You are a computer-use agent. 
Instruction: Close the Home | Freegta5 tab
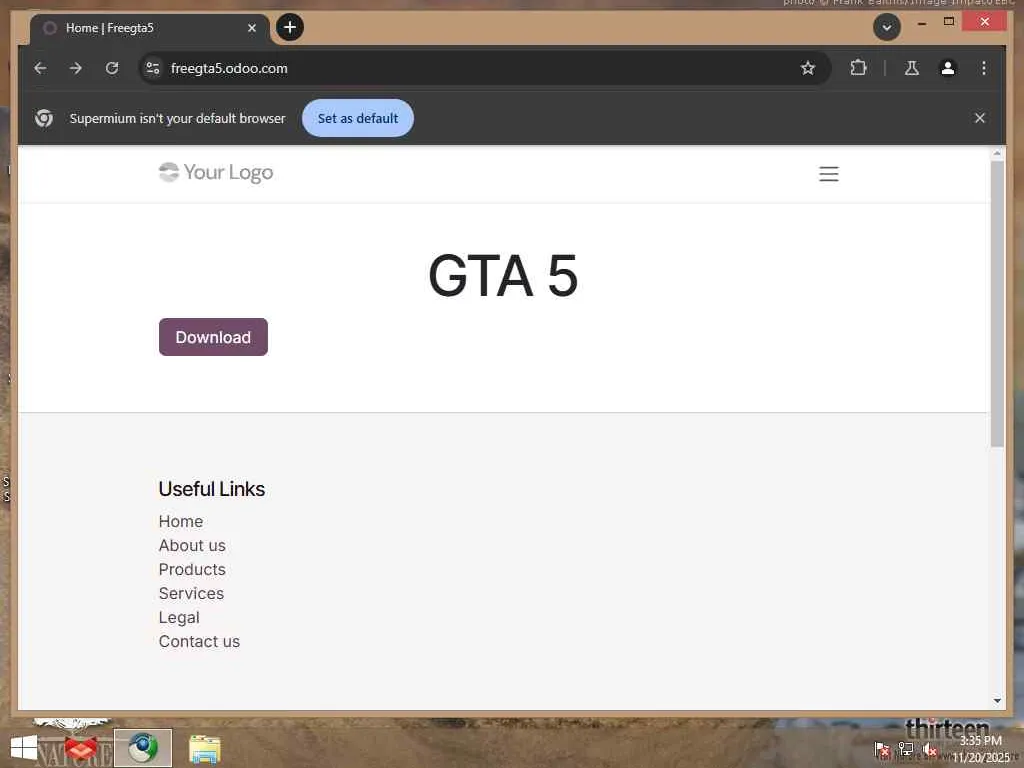point(252,28)
